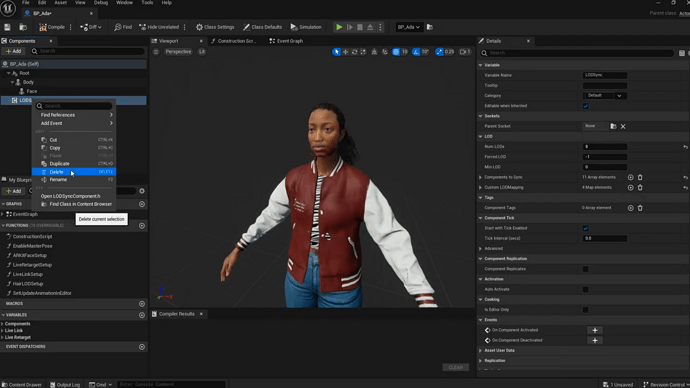
Task: Toggle rotation snapping in viewport
Action: [416, 52]
